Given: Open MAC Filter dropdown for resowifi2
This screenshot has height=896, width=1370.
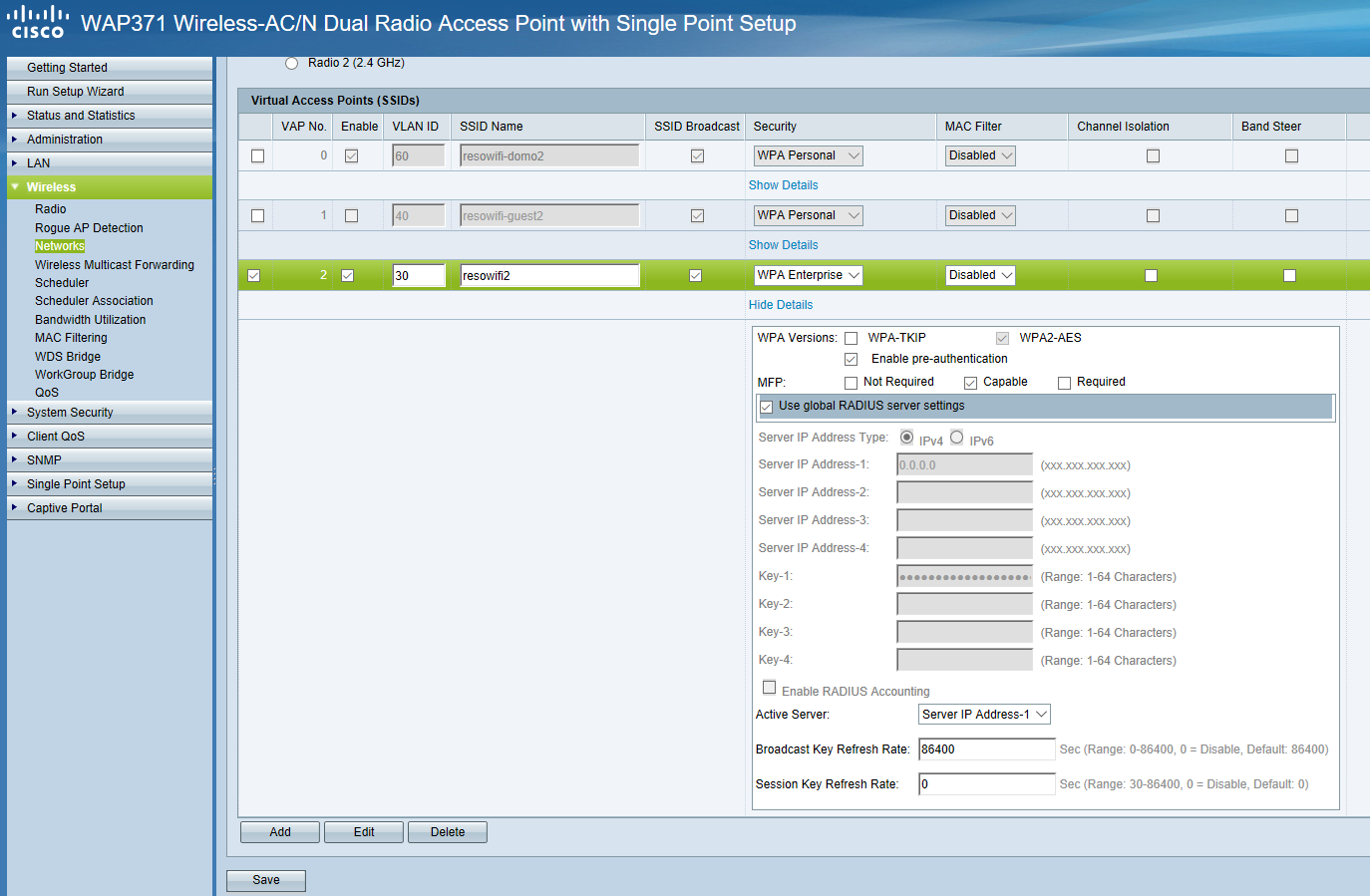Looking at the screenshot, I should (x=981, y=275).
